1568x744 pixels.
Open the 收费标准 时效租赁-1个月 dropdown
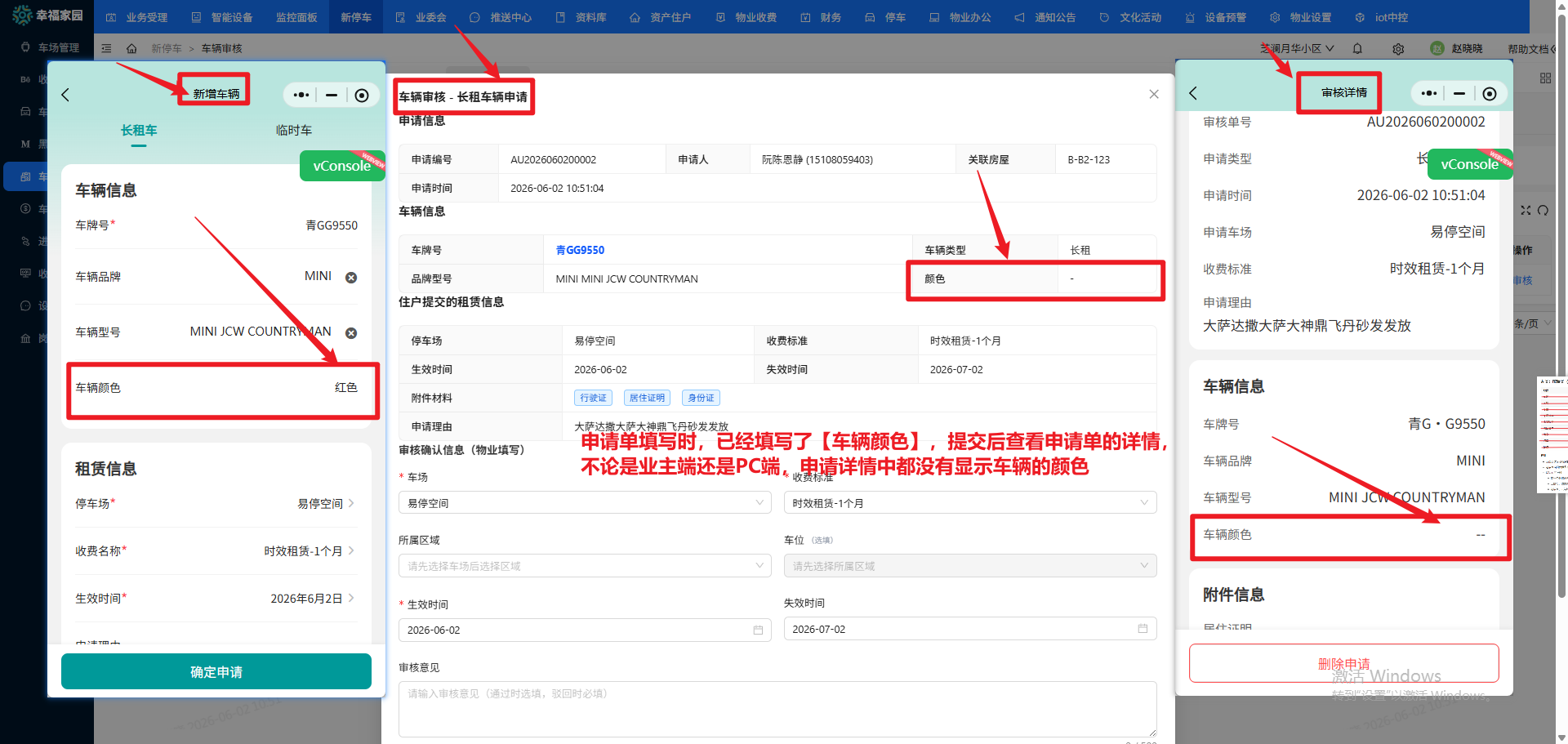pyautogui.click(x=970, y=503)
